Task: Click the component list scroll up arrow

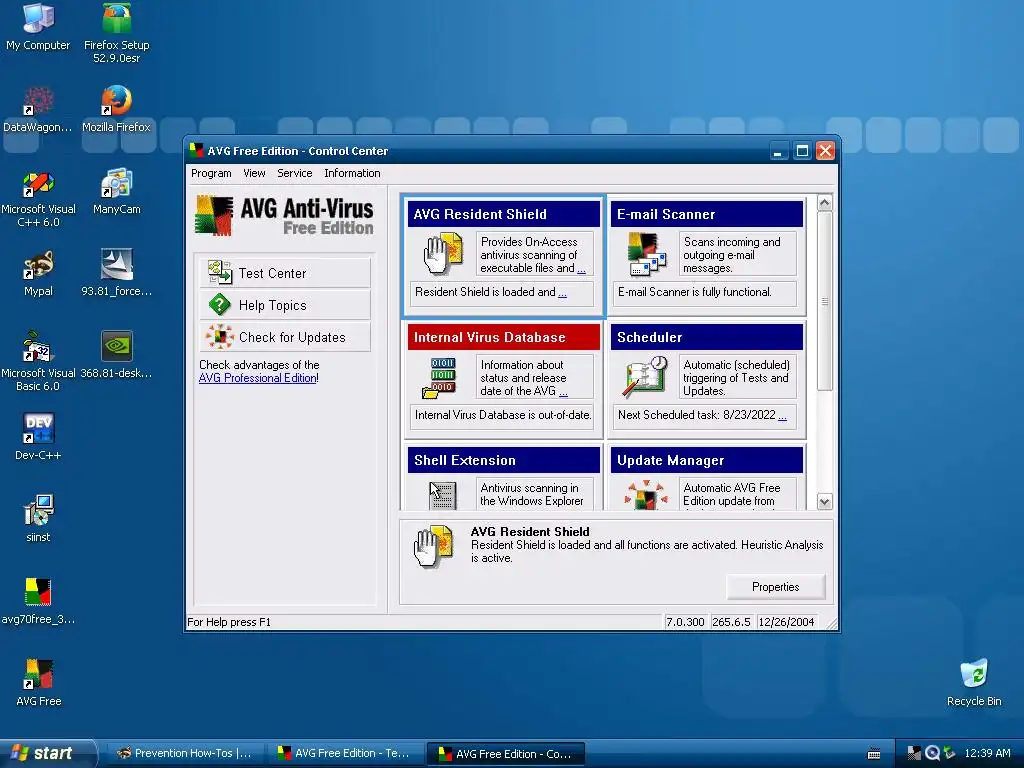Action: (x=824, y=203)
